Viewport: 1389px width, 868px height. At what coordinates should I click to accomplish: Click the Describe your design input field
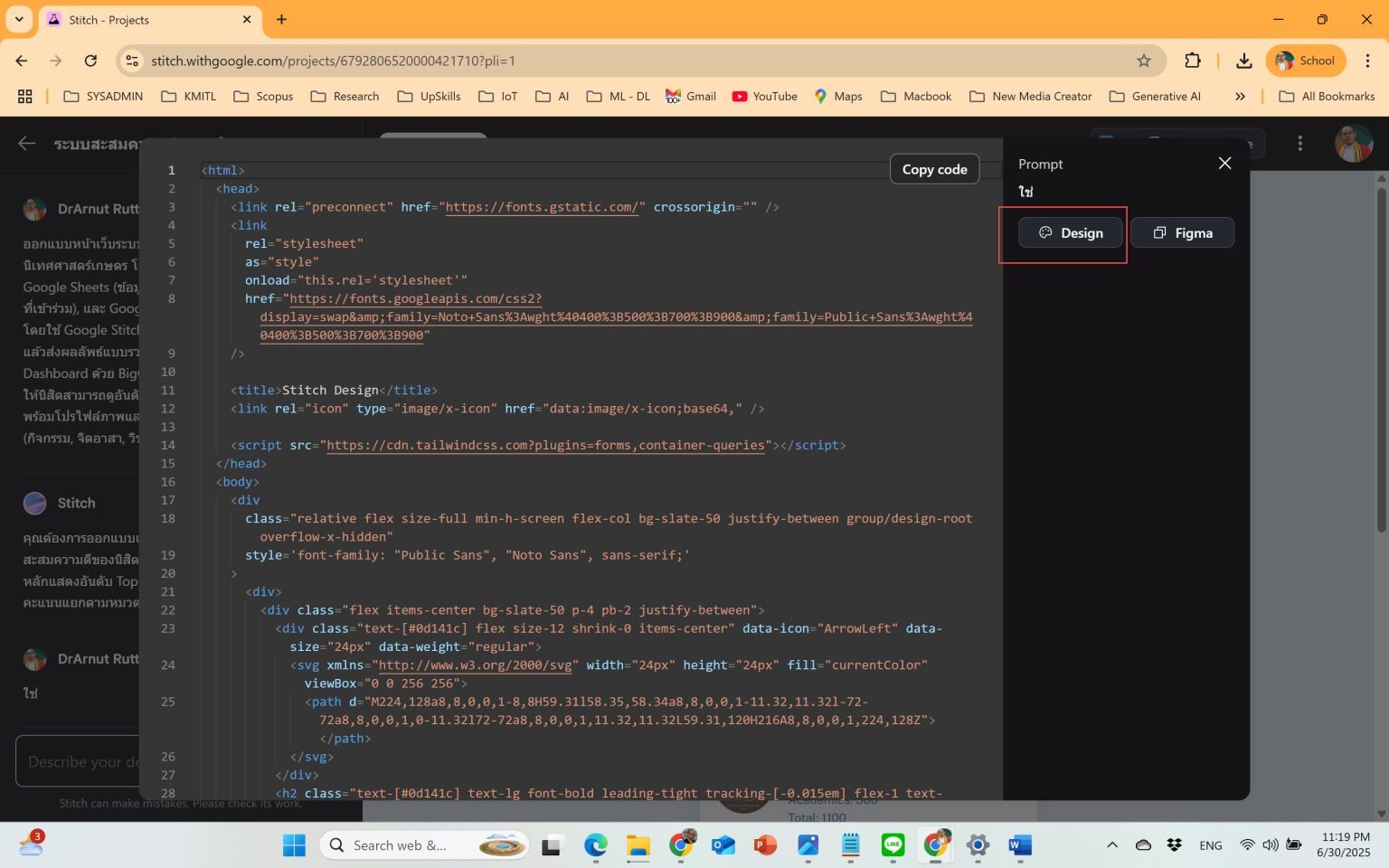point(81,762)
